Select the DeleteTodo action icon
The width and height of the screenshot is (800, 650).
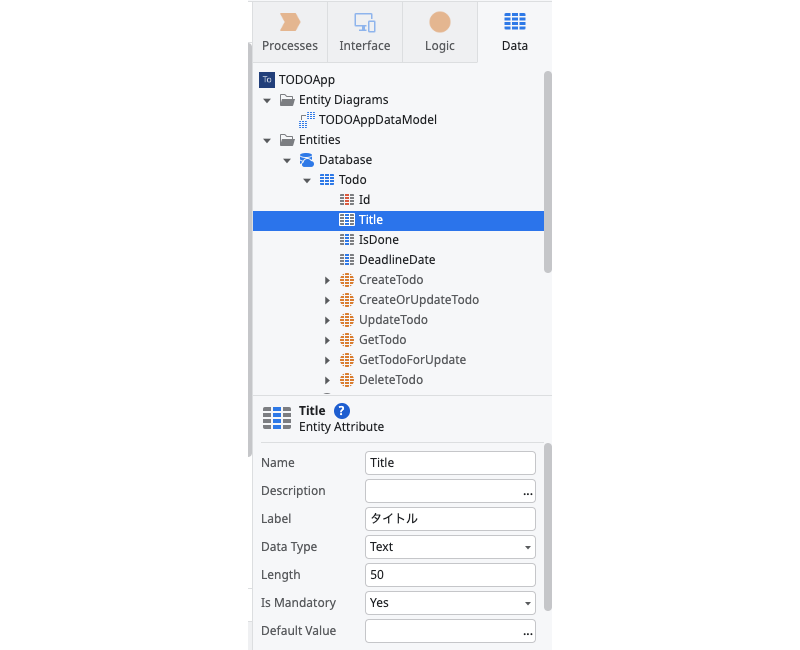pyautogui.click(x=347, y=380)
